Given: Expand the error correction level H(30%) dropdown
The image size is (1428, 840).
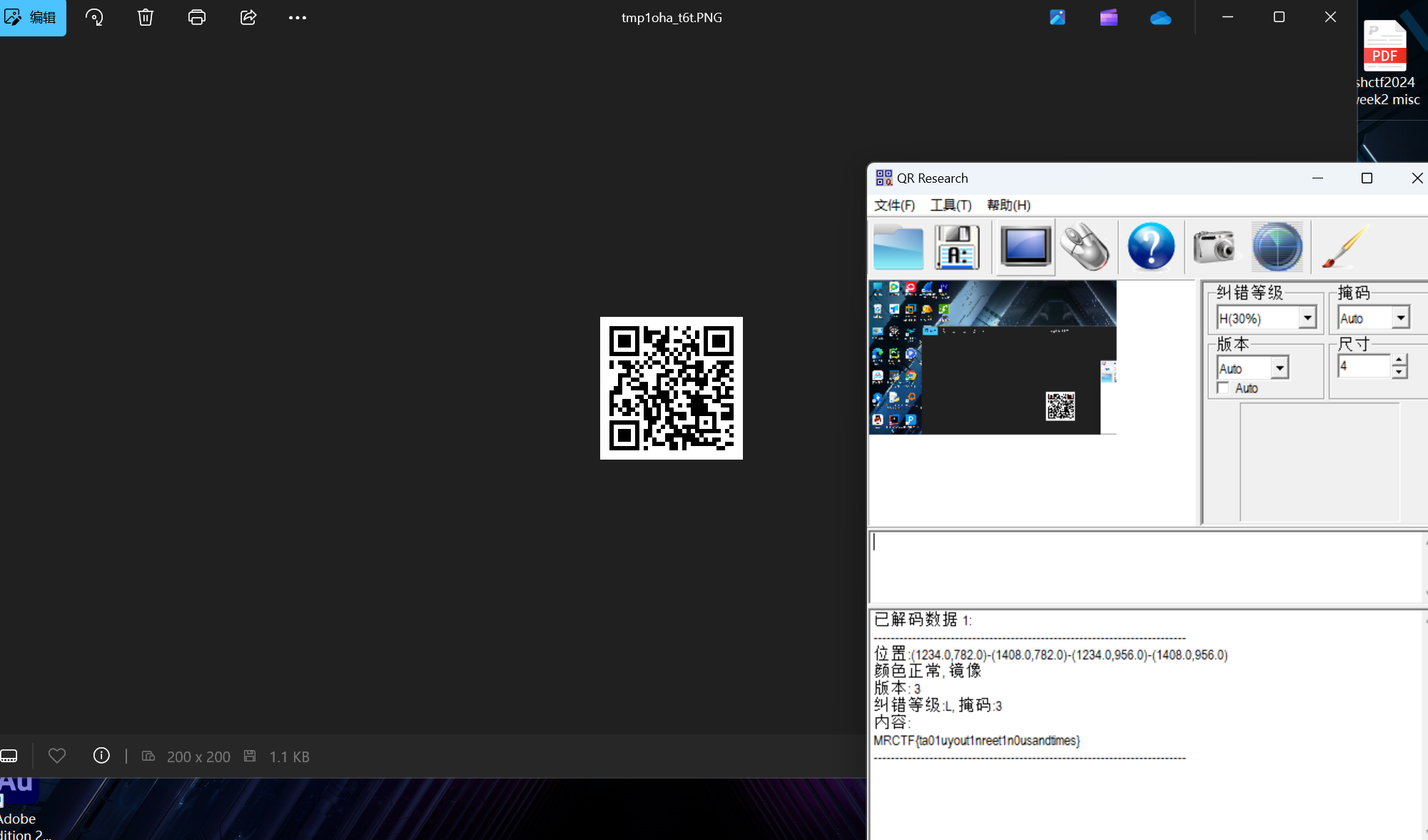Looking at the screenshot, I should point(1307,318).
